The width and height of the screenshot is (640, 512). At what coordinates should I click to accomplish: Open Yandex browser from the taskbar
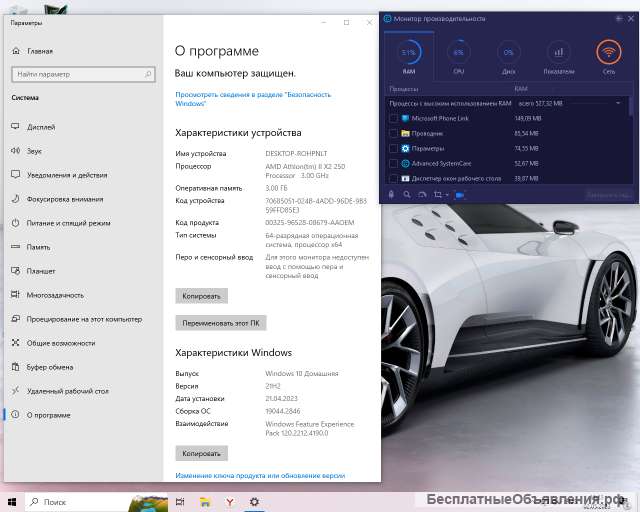click(x=229, y=501)
